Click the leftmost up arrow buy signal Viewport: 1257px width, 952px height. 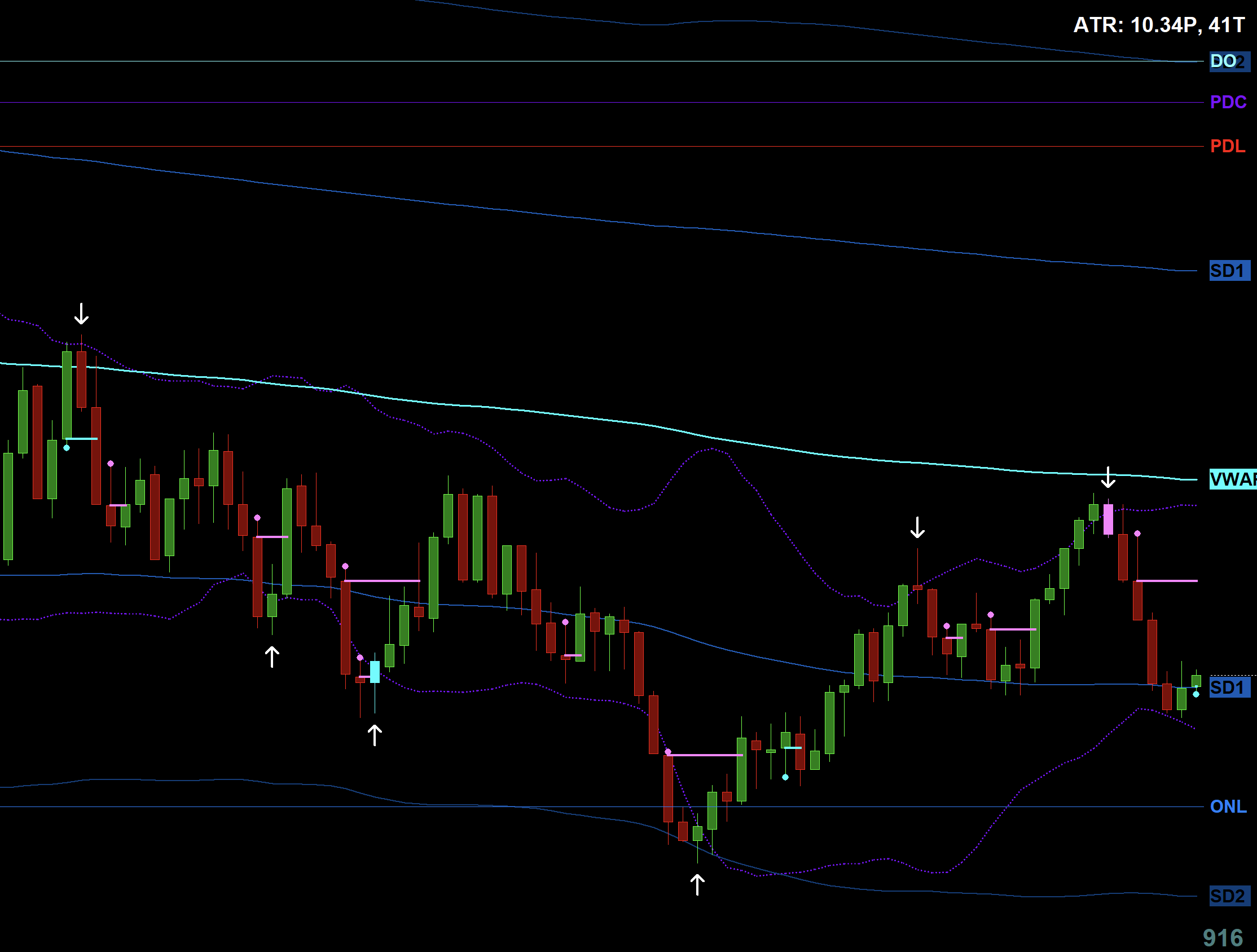pos(272,656)
